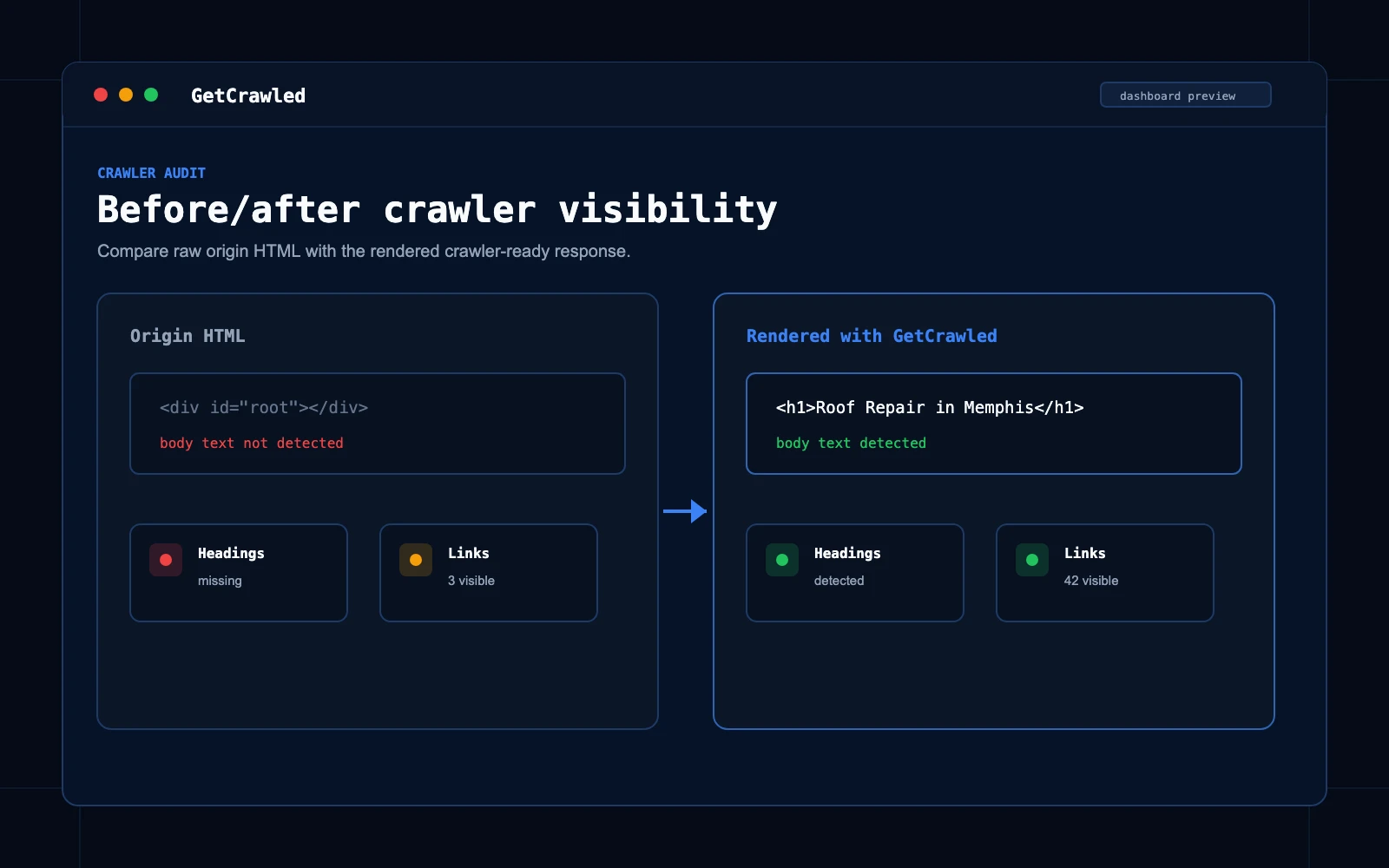
Task: Click the red window dot in the title bar
Action: pos(101,95)
